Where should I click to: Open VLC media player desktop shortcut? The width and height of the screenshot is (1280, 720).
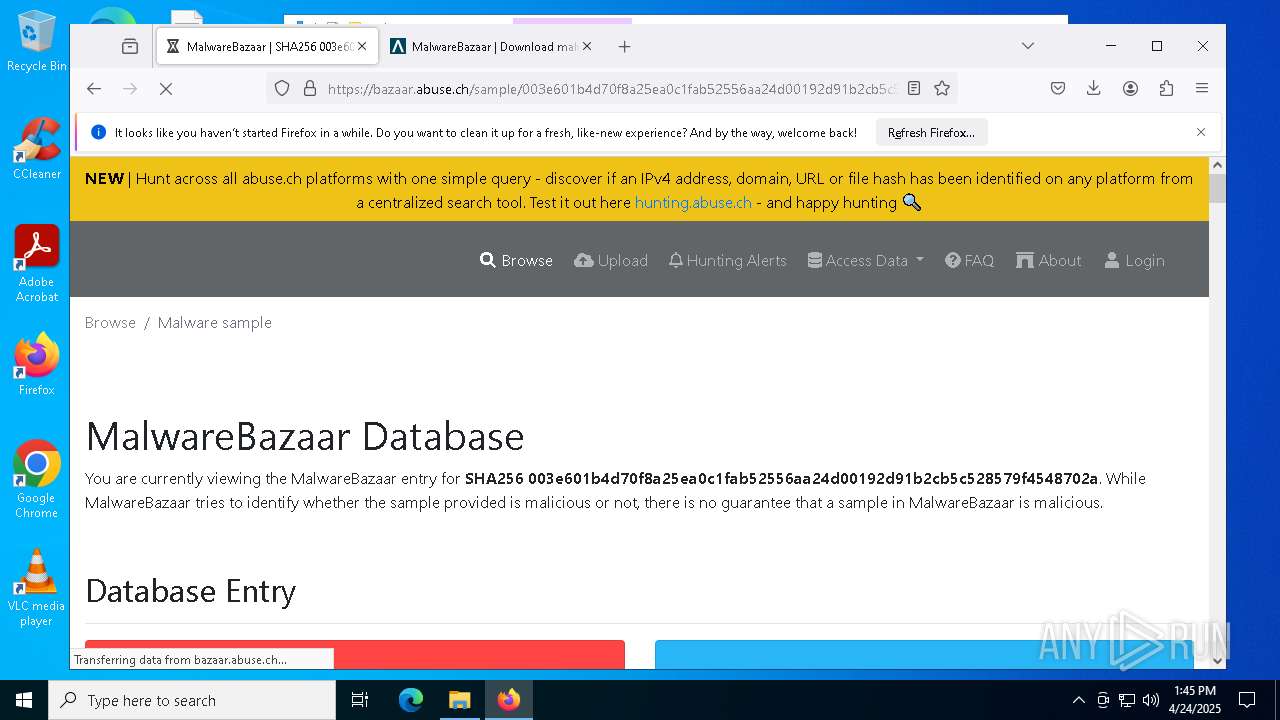tap(37, 588)
